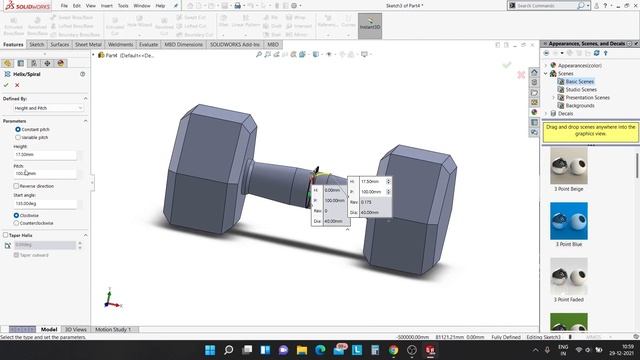Open ConfigurationManager tab icon
Image resolution: width=640 pixels, height=360 pixels.
(34, 63)
